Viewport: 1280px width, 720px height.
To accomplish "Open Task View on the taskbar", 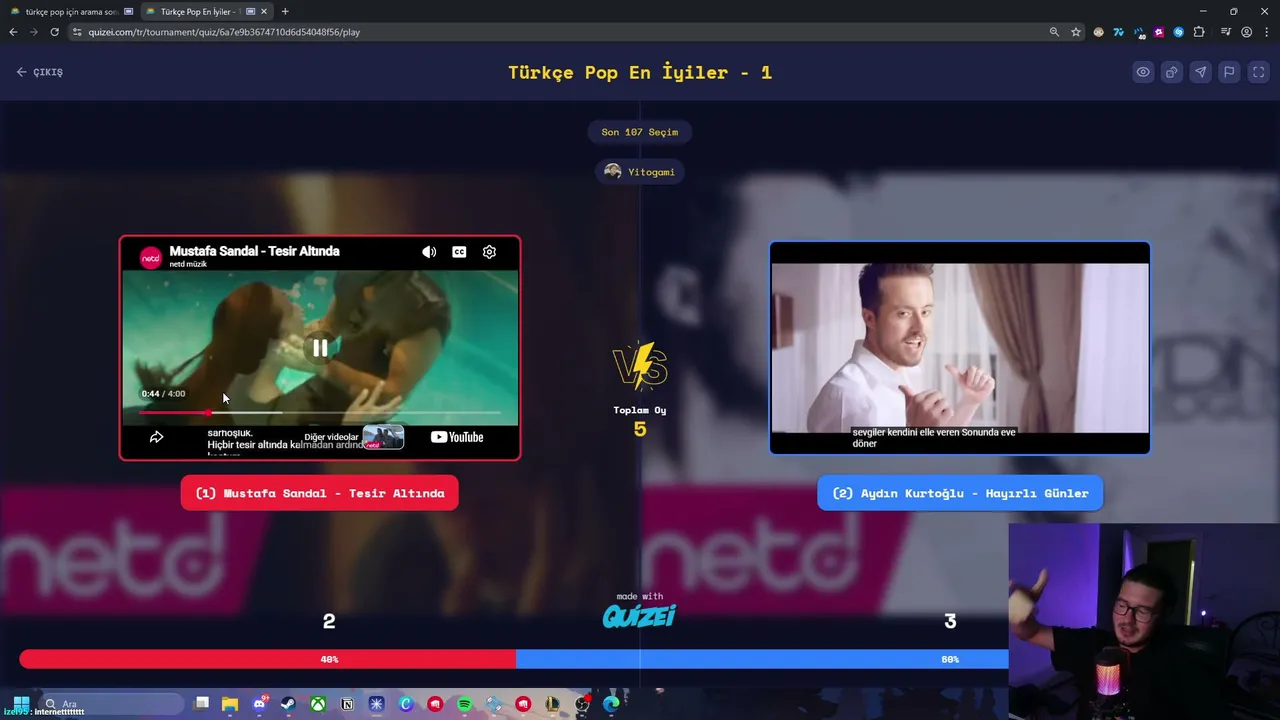I will tap(201, 704).
